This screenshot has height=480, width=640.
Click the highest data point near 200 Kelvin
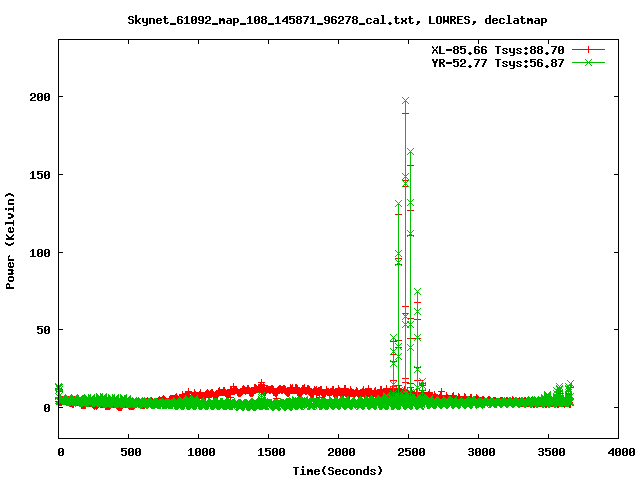(x=405, y=101)
